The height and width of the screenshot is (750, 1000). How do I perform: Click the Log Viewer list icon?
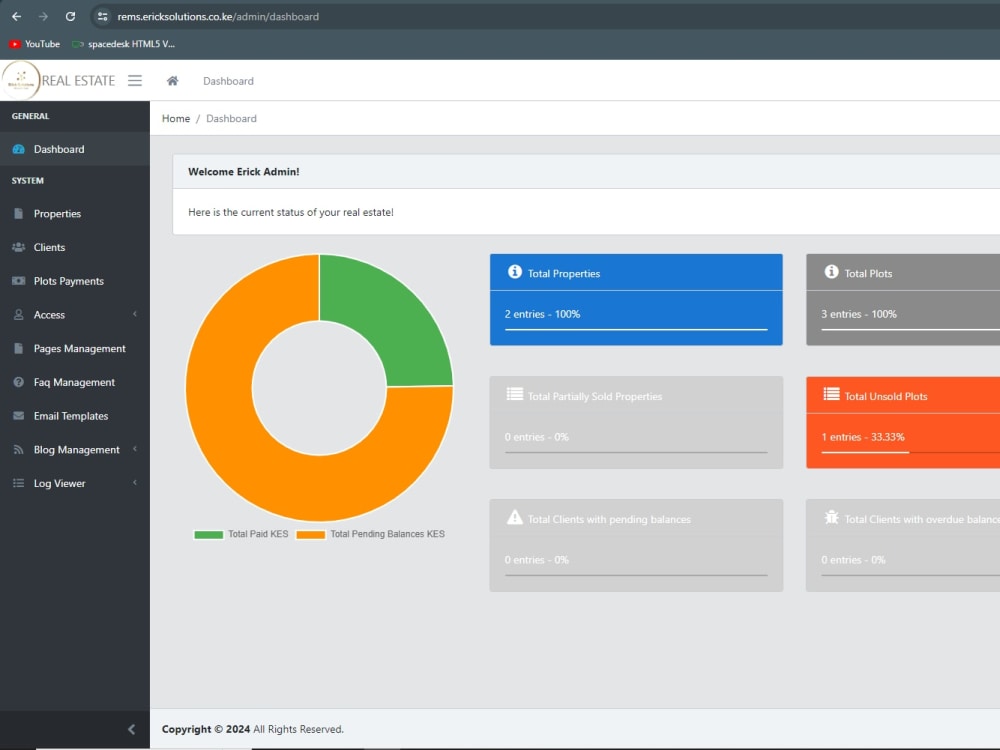[x=18, y=484]
